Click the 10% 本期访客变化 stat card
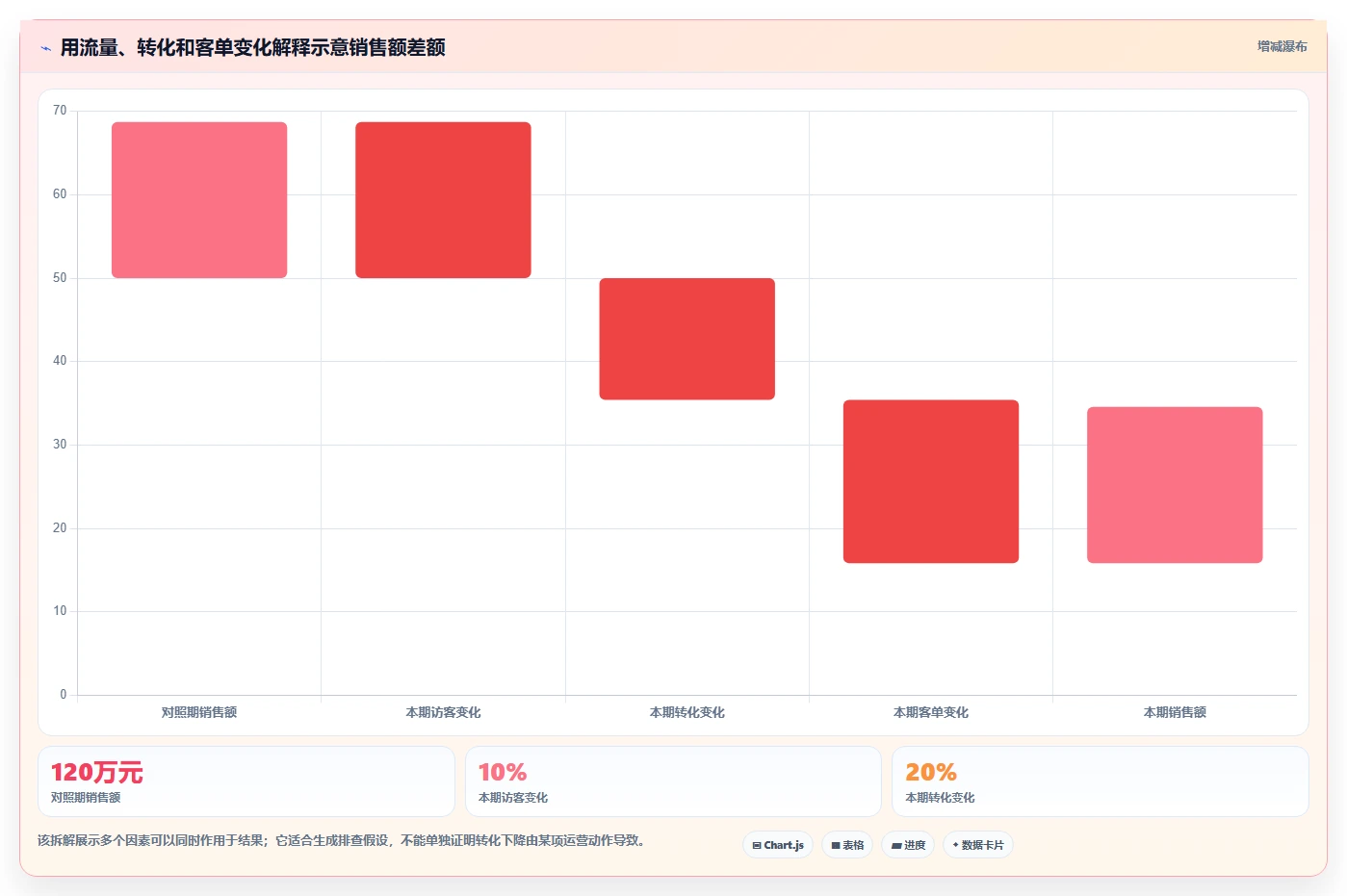1347x896 pixels. (673, 781)
